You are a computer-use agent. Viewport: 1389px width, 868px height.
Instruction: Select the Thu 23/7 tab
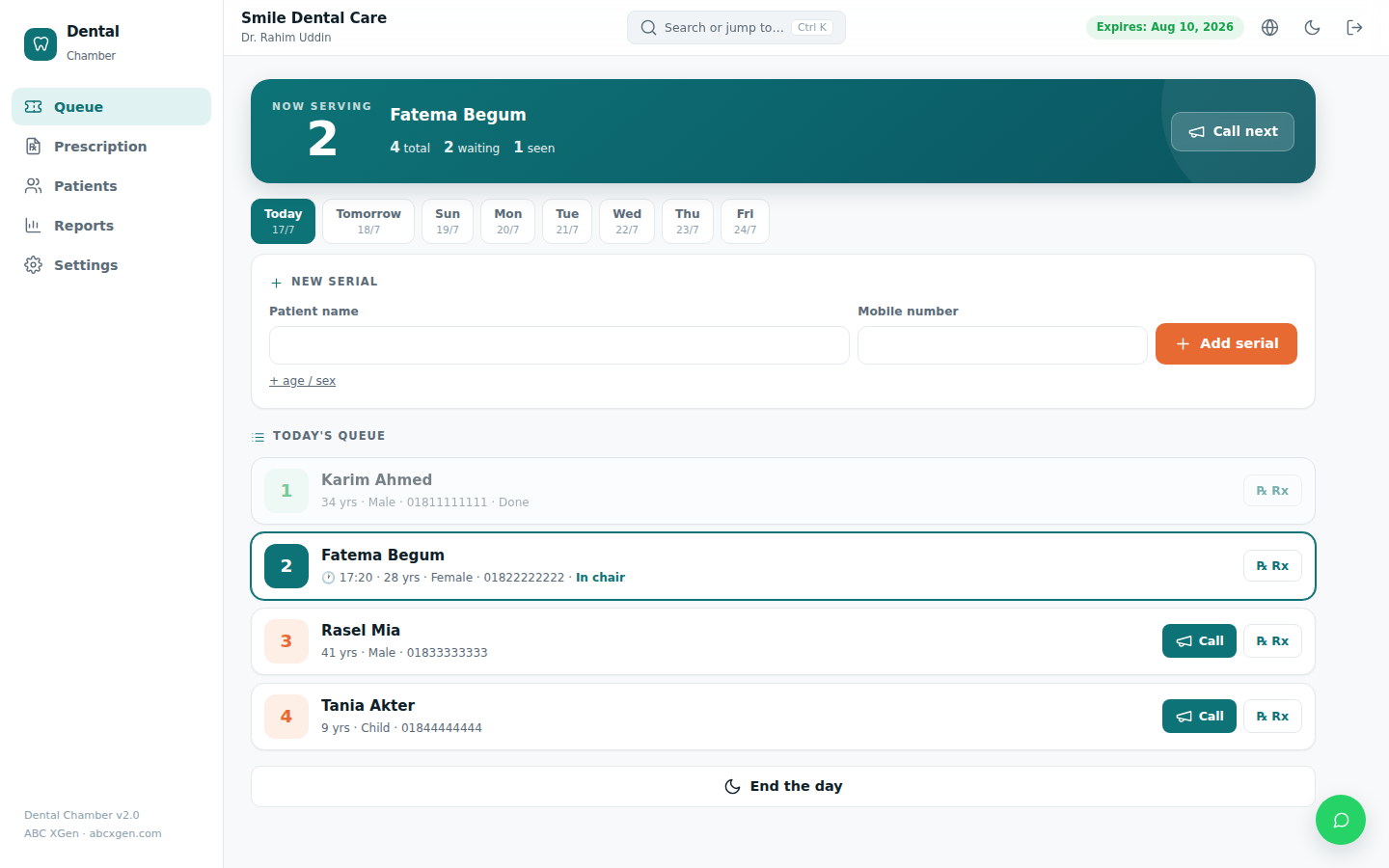(688, 221)
